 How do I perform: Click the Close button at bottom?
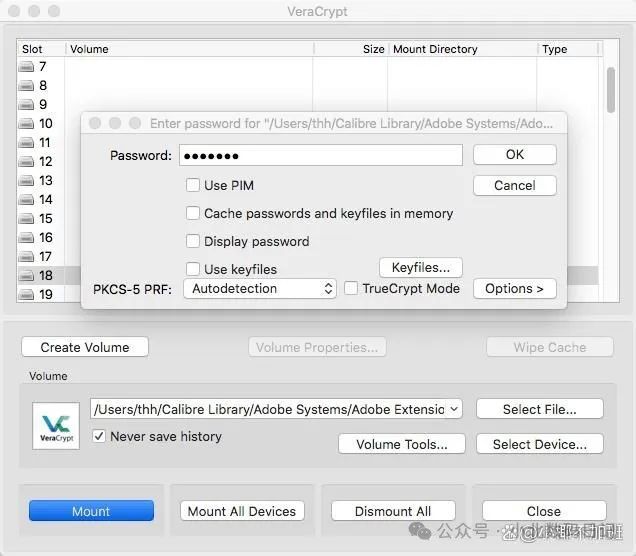coord(544,511)
